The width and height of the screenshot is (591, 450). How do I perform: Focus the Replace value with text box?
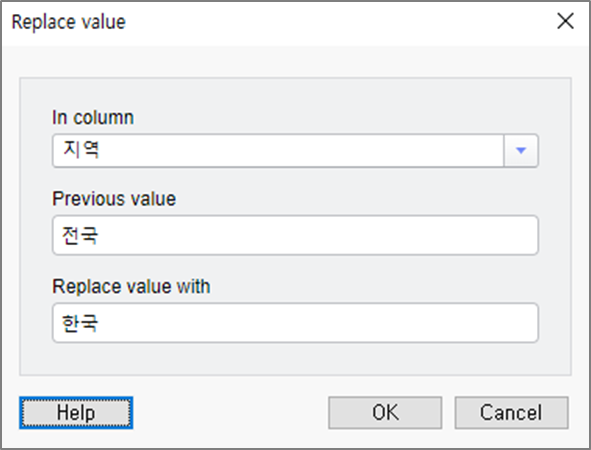pyautogui.click(x=295, y=323)
